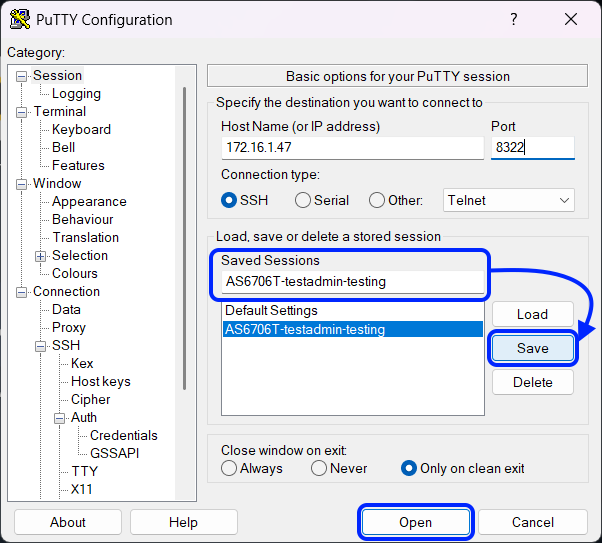Open the Appearance category
Screen dimensions: 602x543
(x=89, y=202)
